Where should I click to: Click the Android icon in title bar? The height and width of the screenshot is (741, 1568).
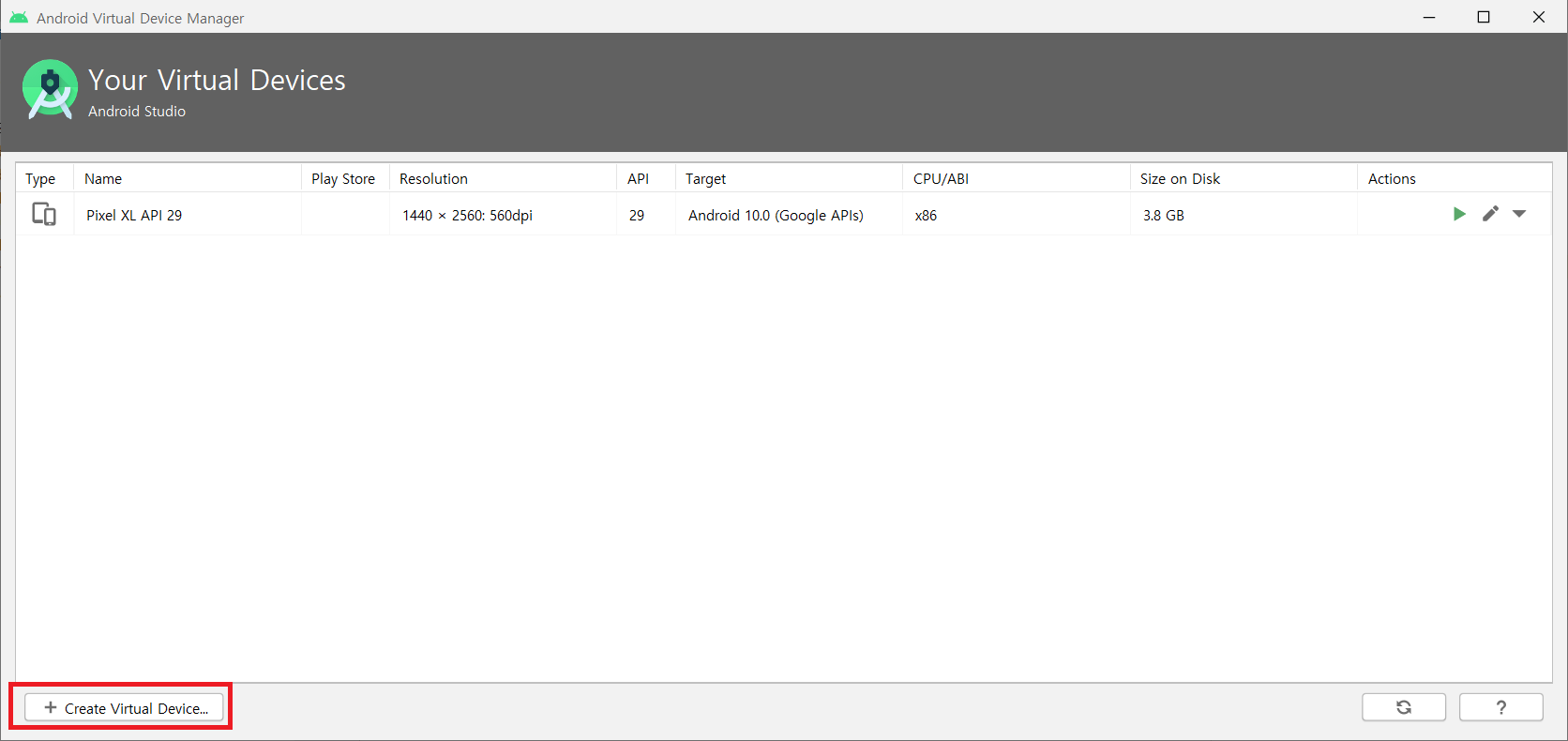[x=19, y=17]
